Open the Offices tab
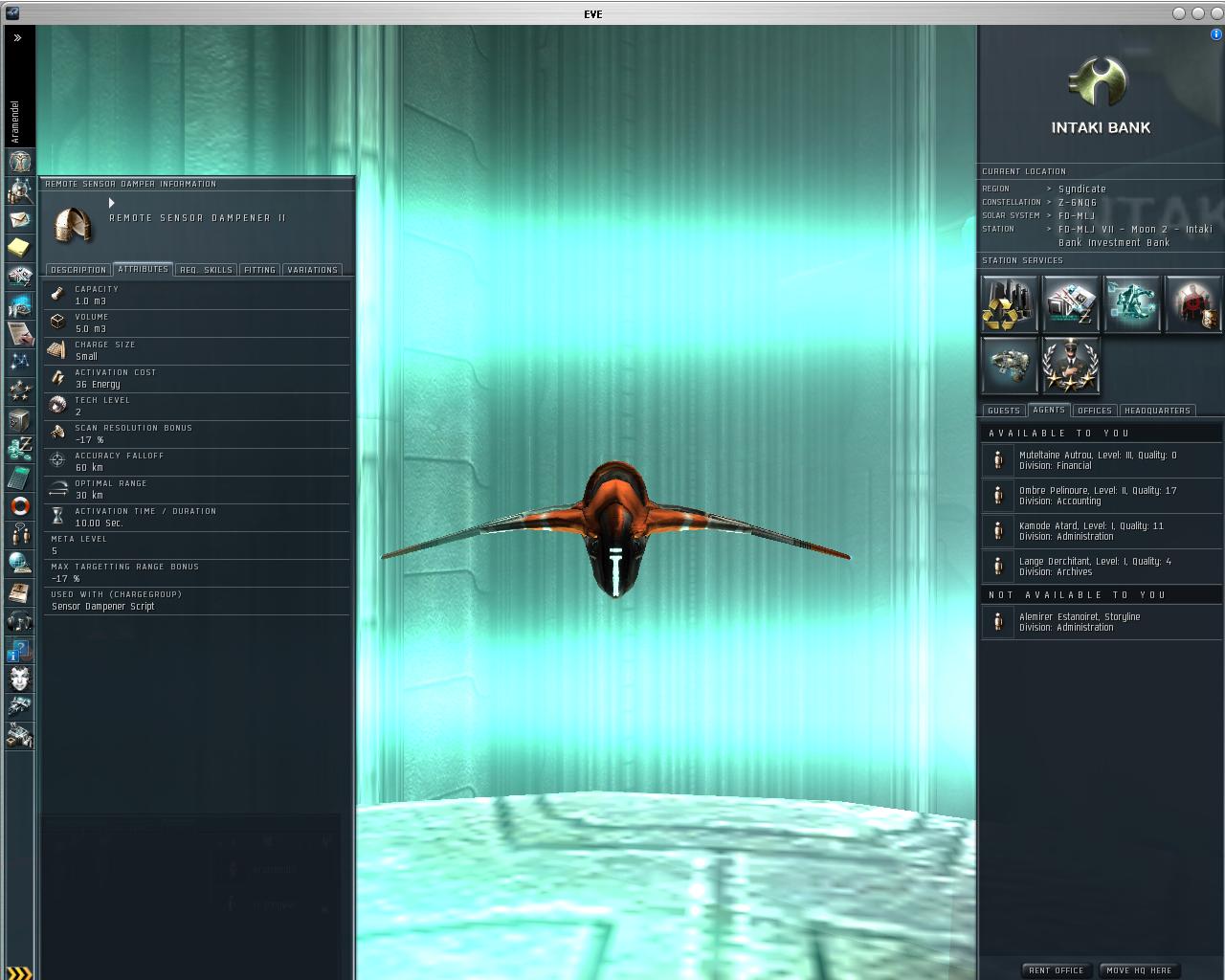This screenshot has height=980, width=1225. 1094,411
